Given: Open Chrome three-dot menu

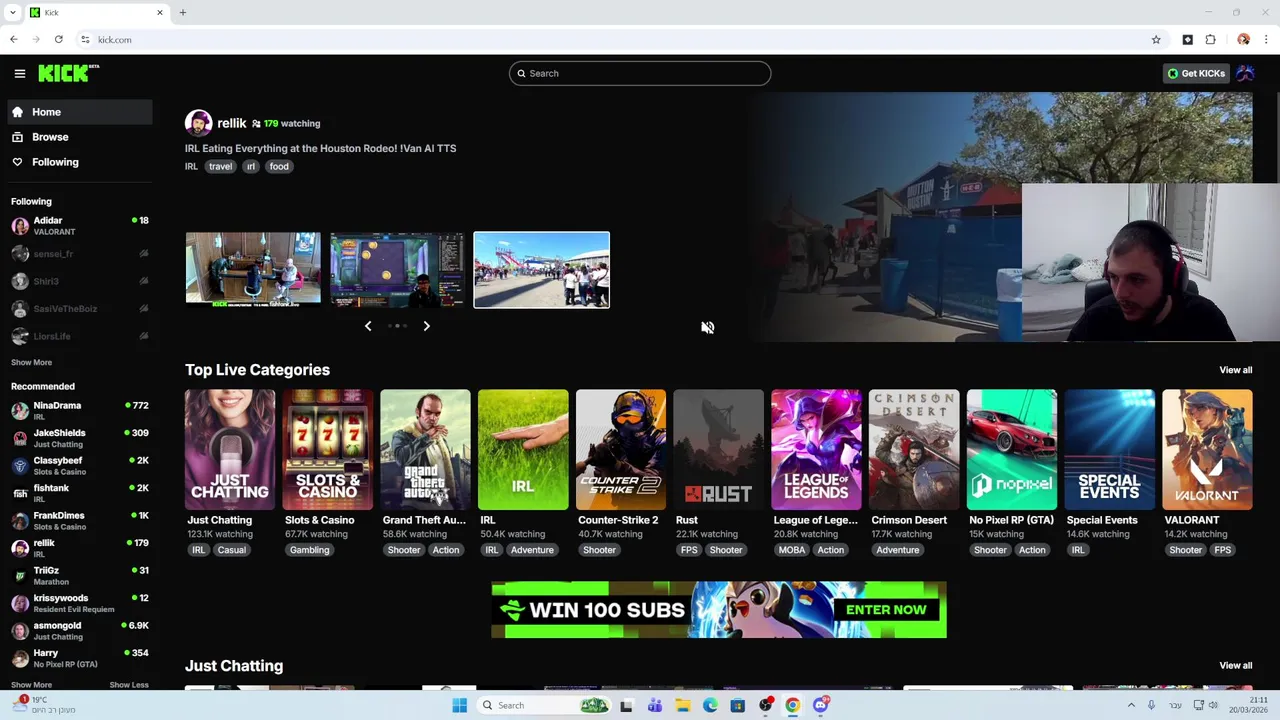Looking at the screenshot, I should 1266,40.
